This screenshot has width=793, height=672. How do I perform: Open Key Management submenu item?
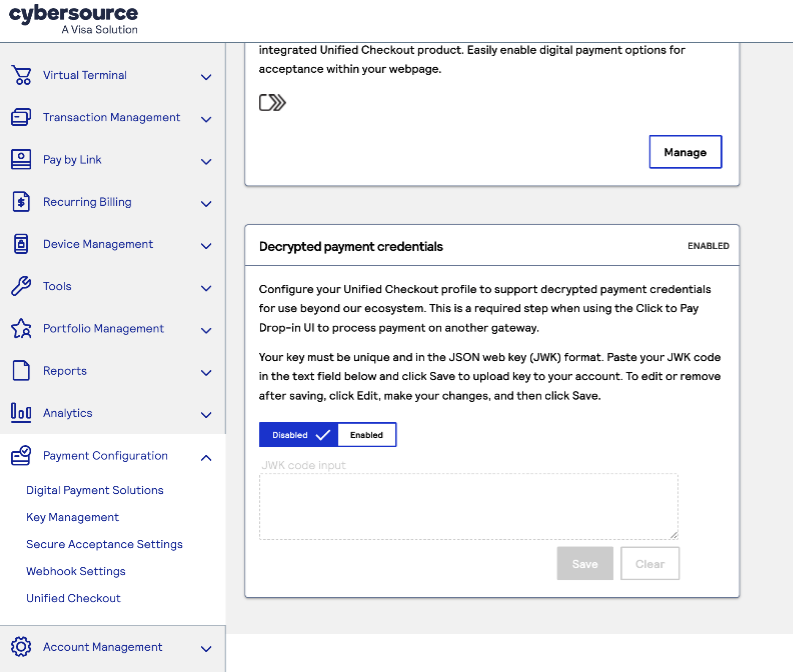pyautogui.click(x=72, y=517)
